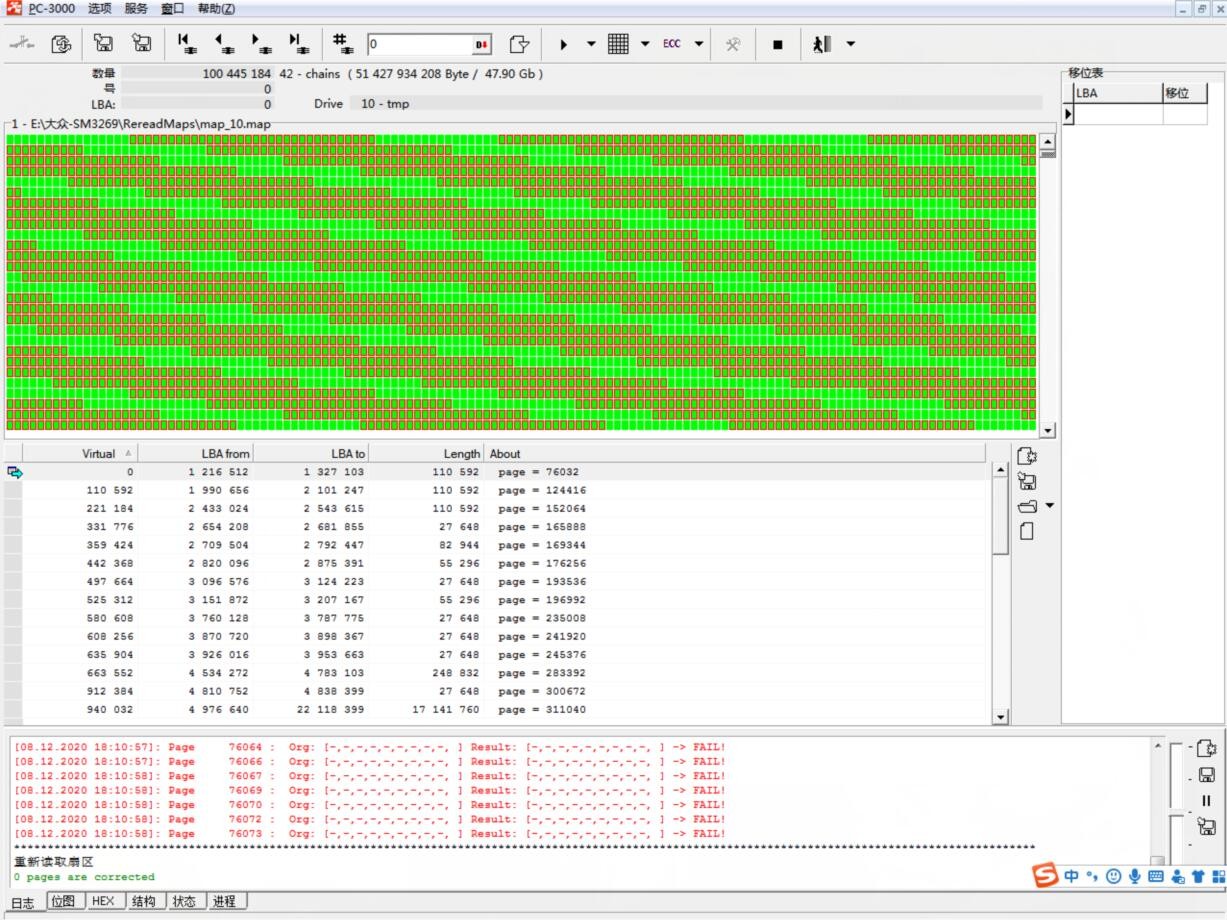The height and width of the screenshot is (920, 1227).
Task: Click the grid map toolbar icon
Action: (x=618, y=43)
